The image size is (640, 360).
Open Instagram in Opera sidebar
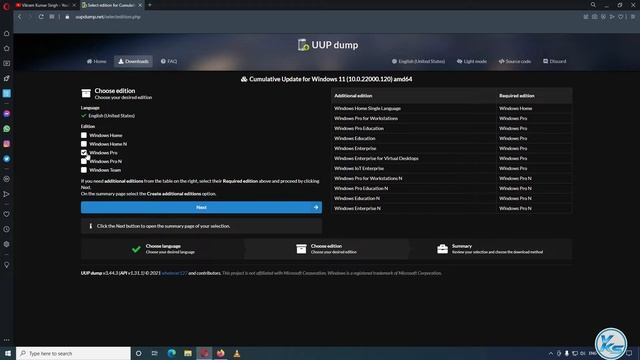click(x=7, y=144)
